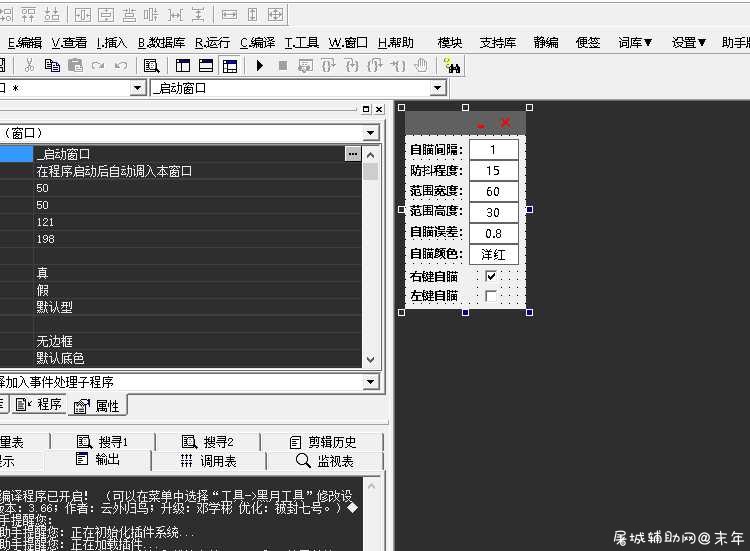750x551 pixels.
Task: Click the property list scroll-down arrow
Action: tap(370, 359)
